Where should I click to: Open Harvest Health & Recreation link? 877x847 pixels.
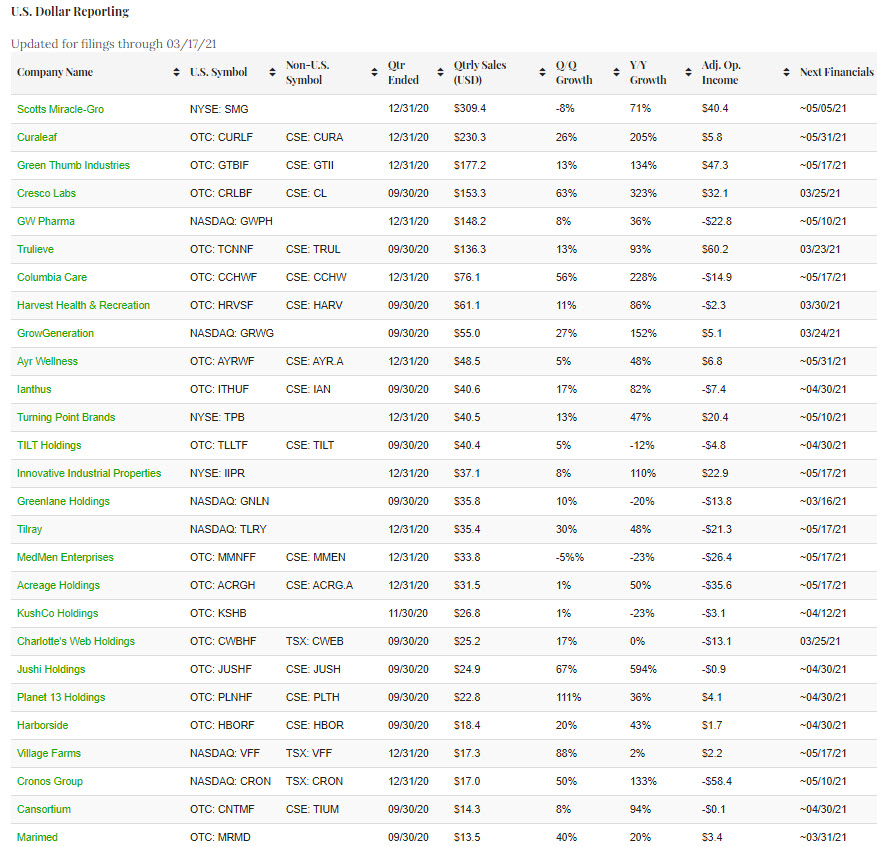click(x=83, y=305)
